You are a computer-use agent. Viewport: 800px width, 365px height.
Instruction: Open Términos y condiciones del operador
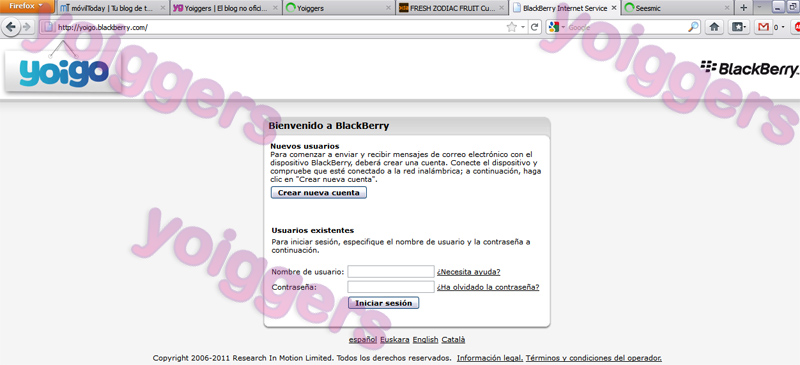pyautogui.click(x=594, y=358)
